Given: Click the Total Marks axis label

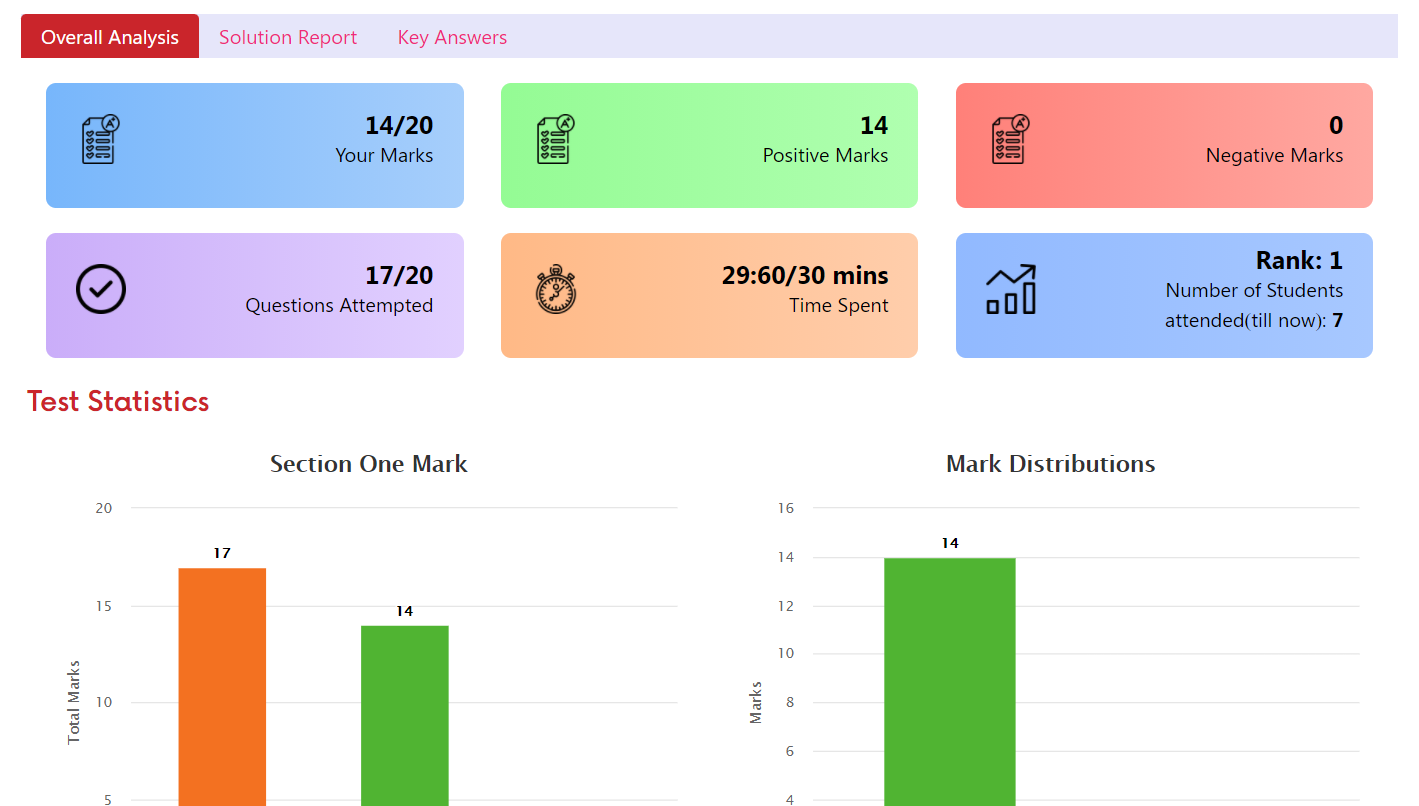Looking at the screenshot, I should click(x=74, y=702).
